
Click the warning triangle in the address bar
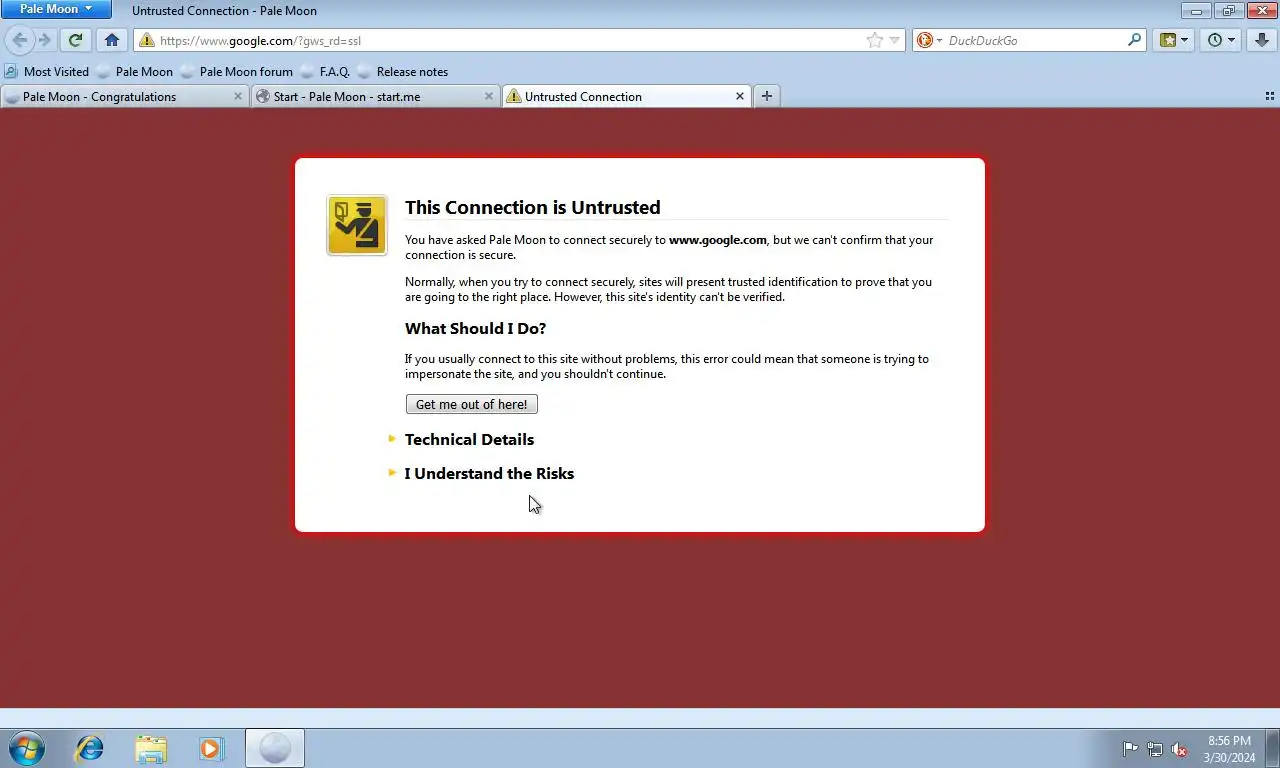tap(147, 41)
